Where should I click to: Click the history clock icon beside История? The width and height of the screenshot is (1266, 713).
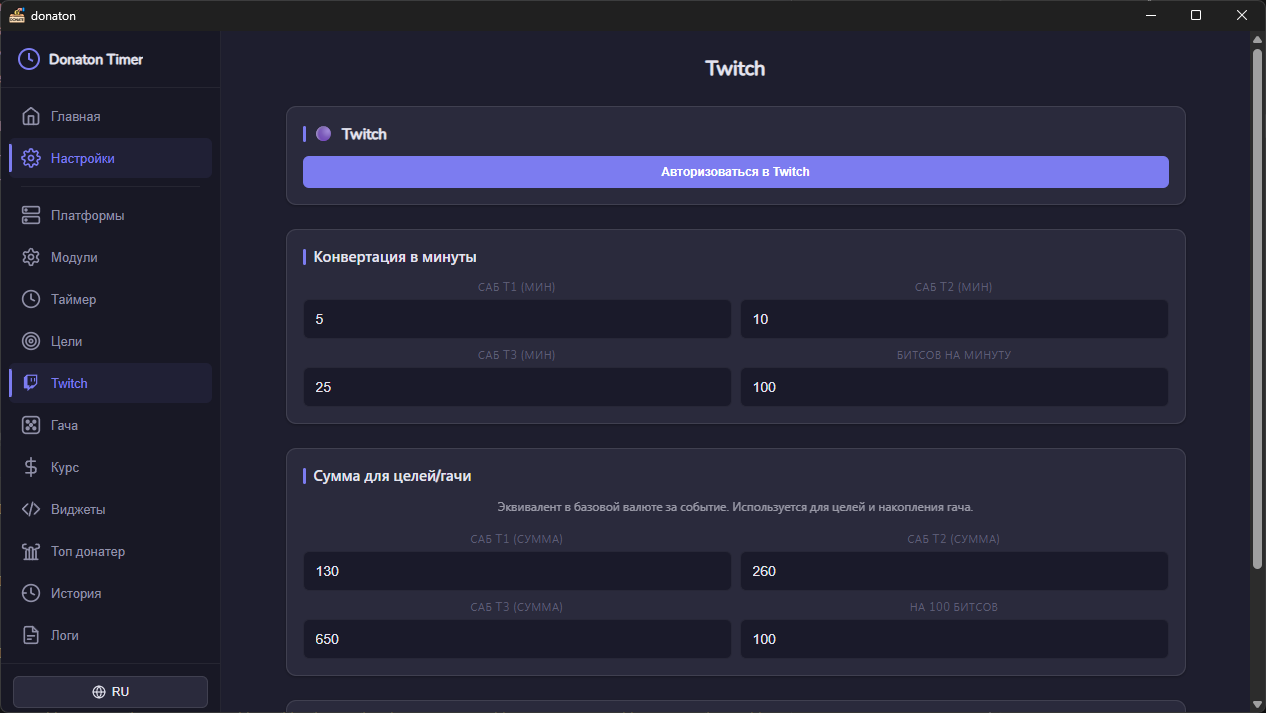(31, 593)
